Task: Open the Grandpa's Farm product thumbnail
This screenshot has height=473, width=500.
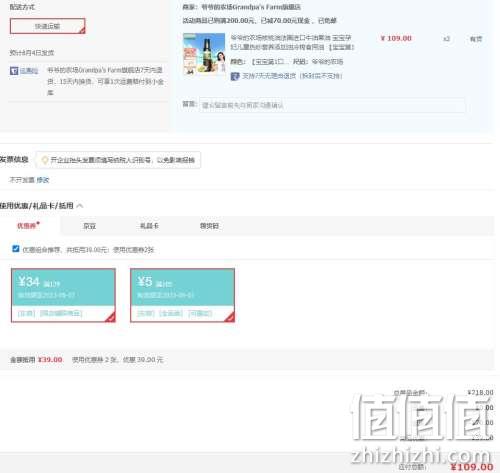Action: coord(204,53)
